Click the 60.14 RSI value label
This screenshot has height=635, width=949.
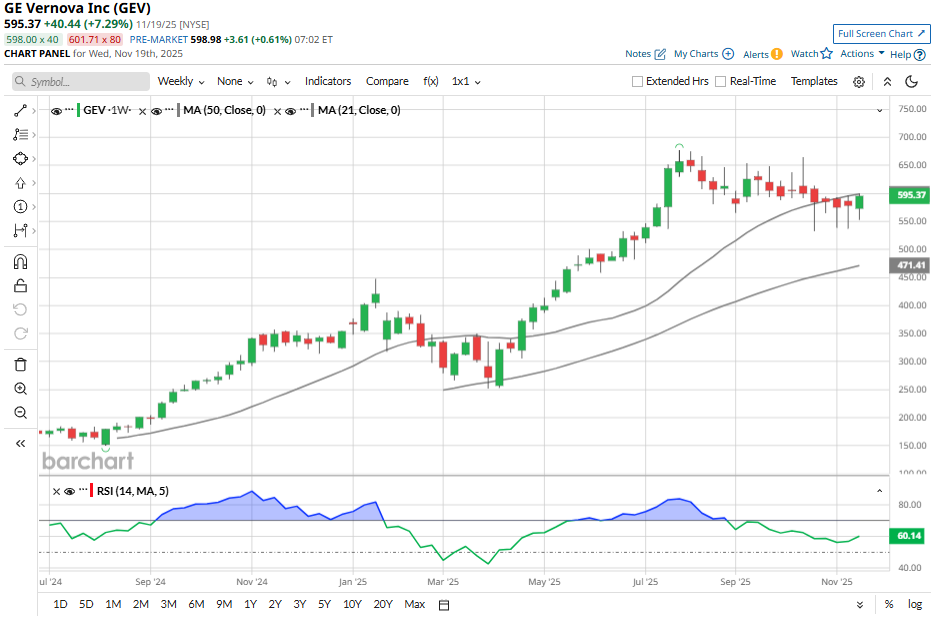click(907, 536)
